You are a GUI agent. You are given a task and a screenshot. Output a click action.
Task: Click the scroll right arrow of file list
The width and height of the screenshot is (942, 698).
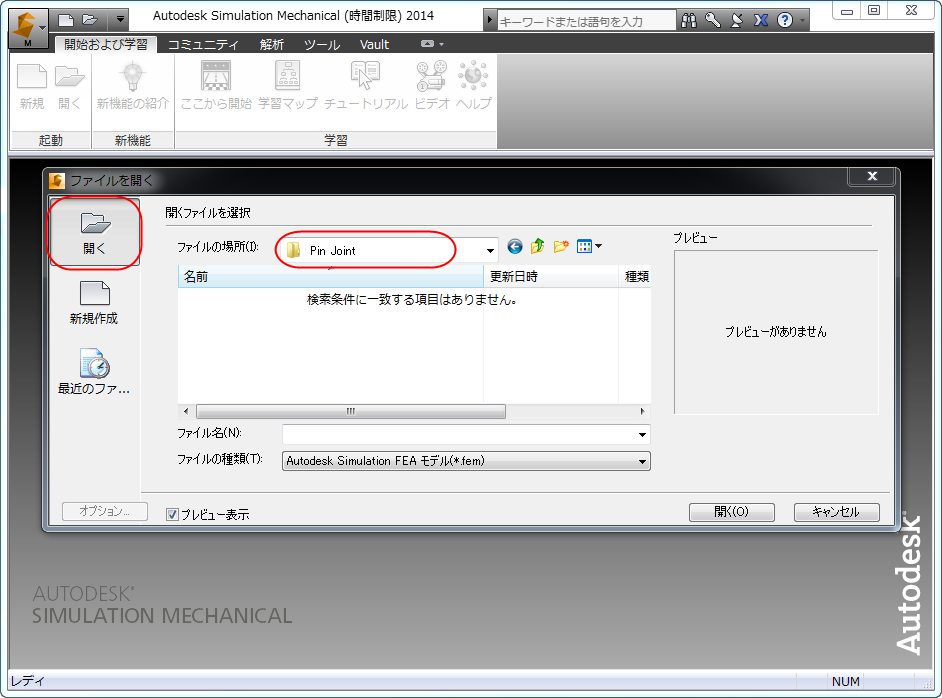click(x=643, y=411)
